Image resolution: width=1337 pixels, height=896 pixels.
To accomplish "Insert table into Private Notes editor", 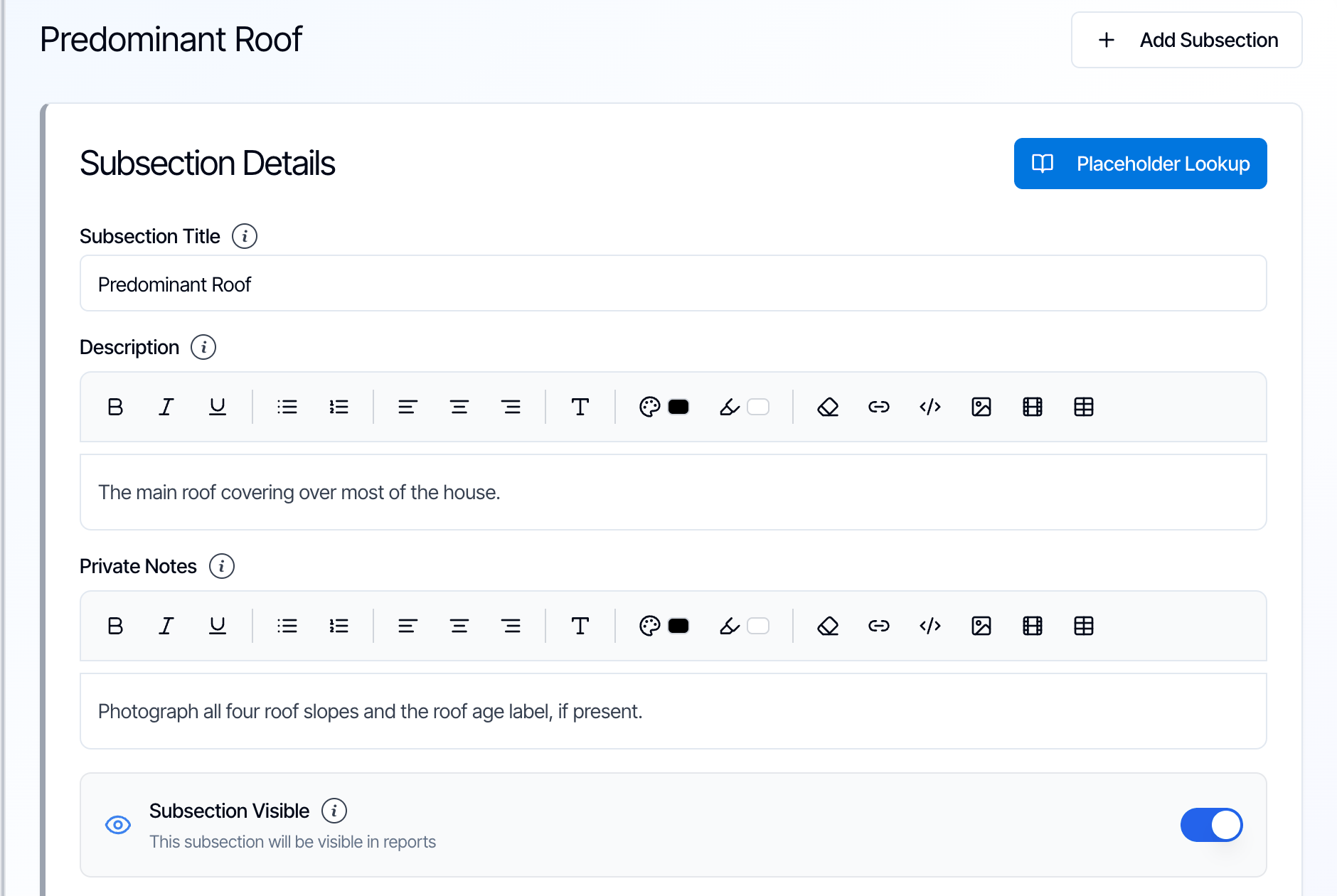I will point(1084,626).
